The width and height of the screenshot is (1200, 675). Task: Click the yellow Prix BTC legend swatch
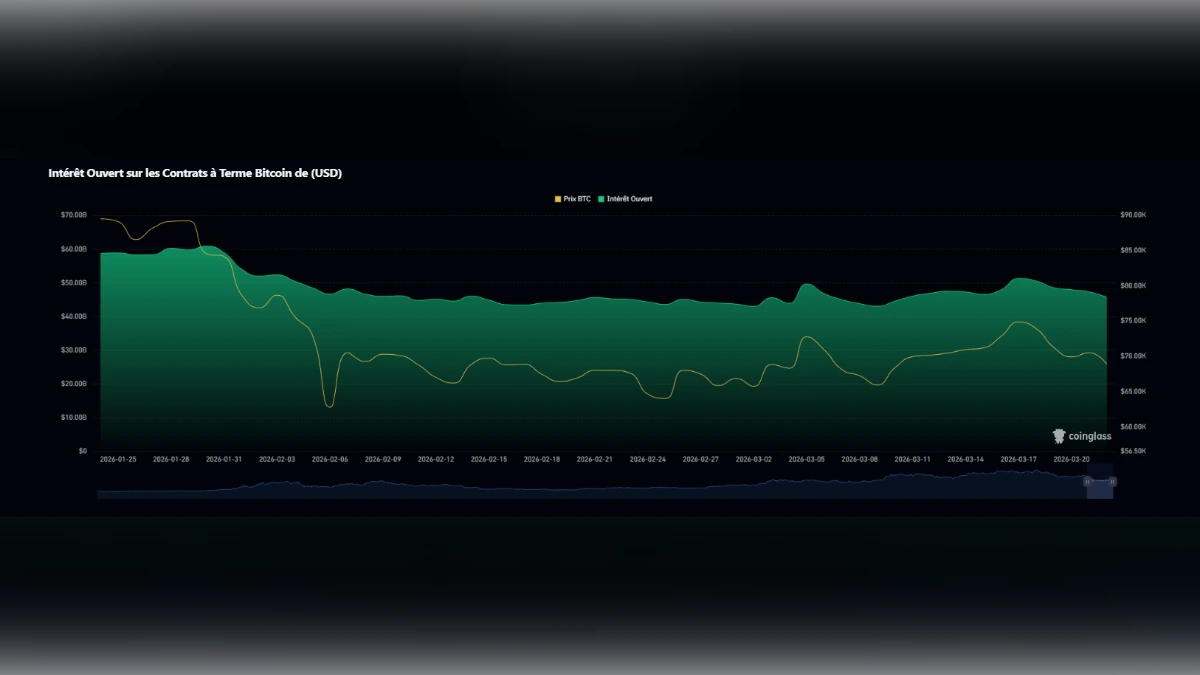pyautogui.click(x=558, y=199)
